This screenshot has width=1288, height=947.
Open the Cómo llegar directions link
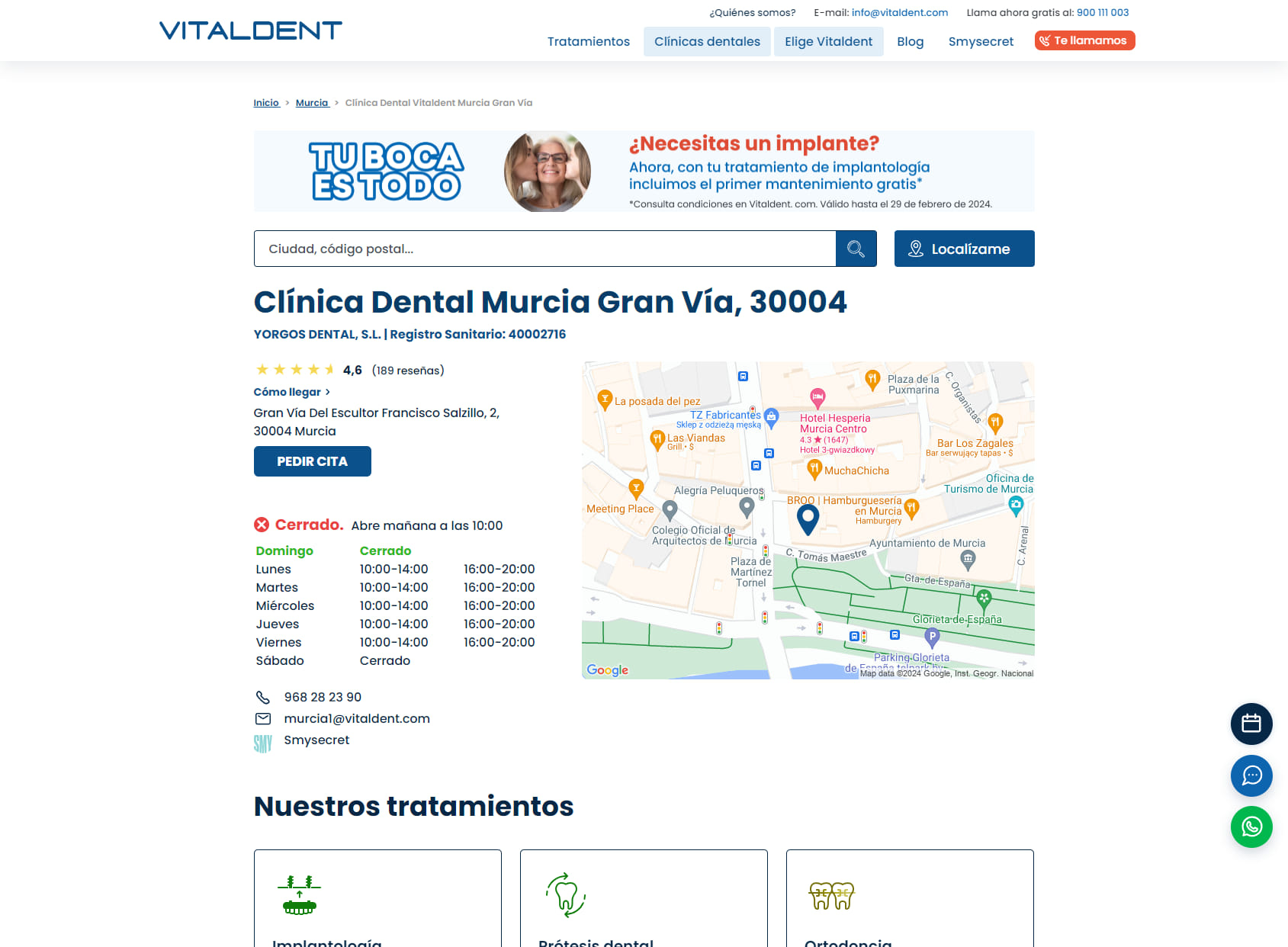coord(292,392)
